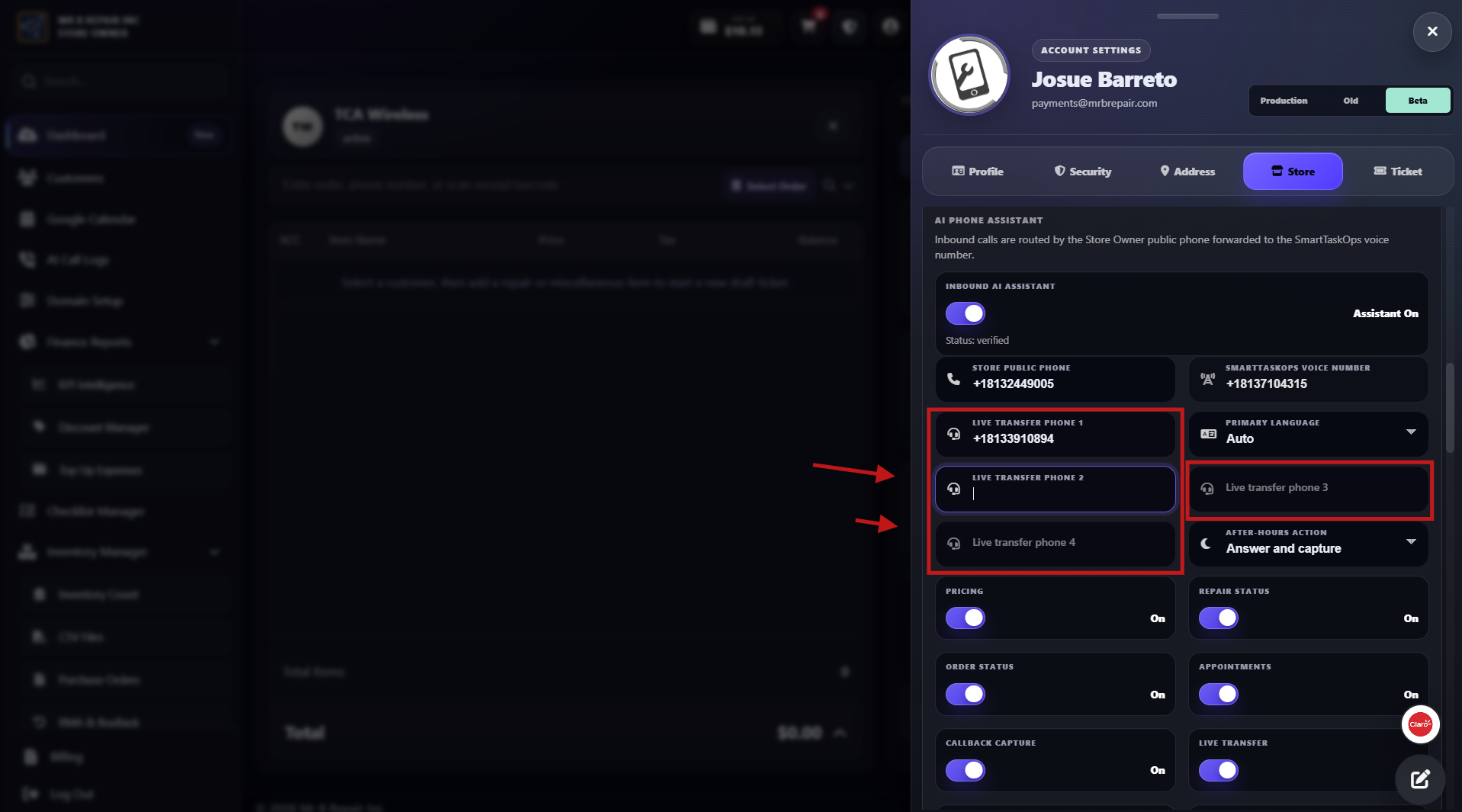
Task: Toggle the Live Transfer switch
Action: point(1218,770)
